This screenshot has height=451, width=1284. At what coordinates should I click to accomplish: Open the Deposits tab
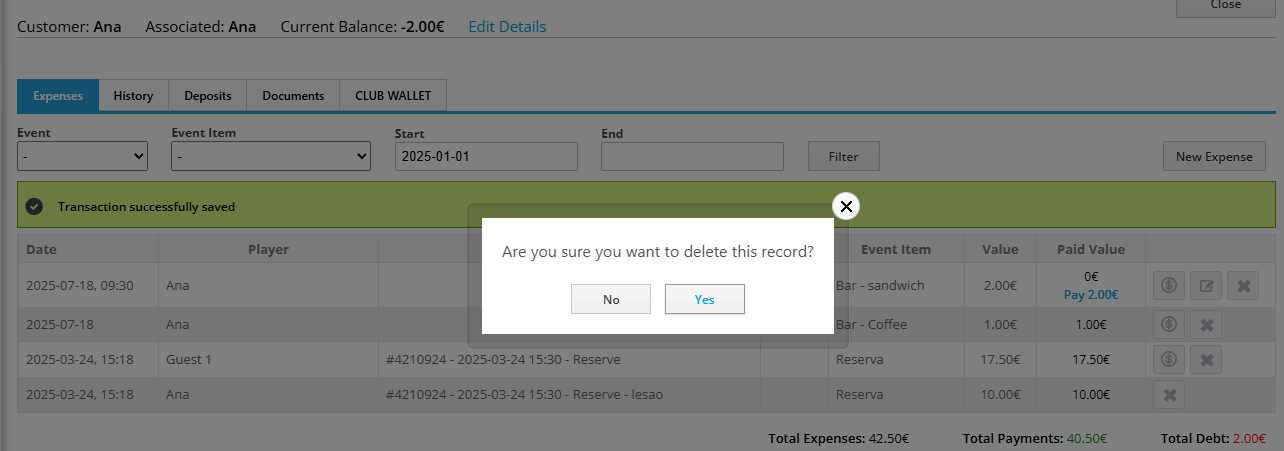207,96
